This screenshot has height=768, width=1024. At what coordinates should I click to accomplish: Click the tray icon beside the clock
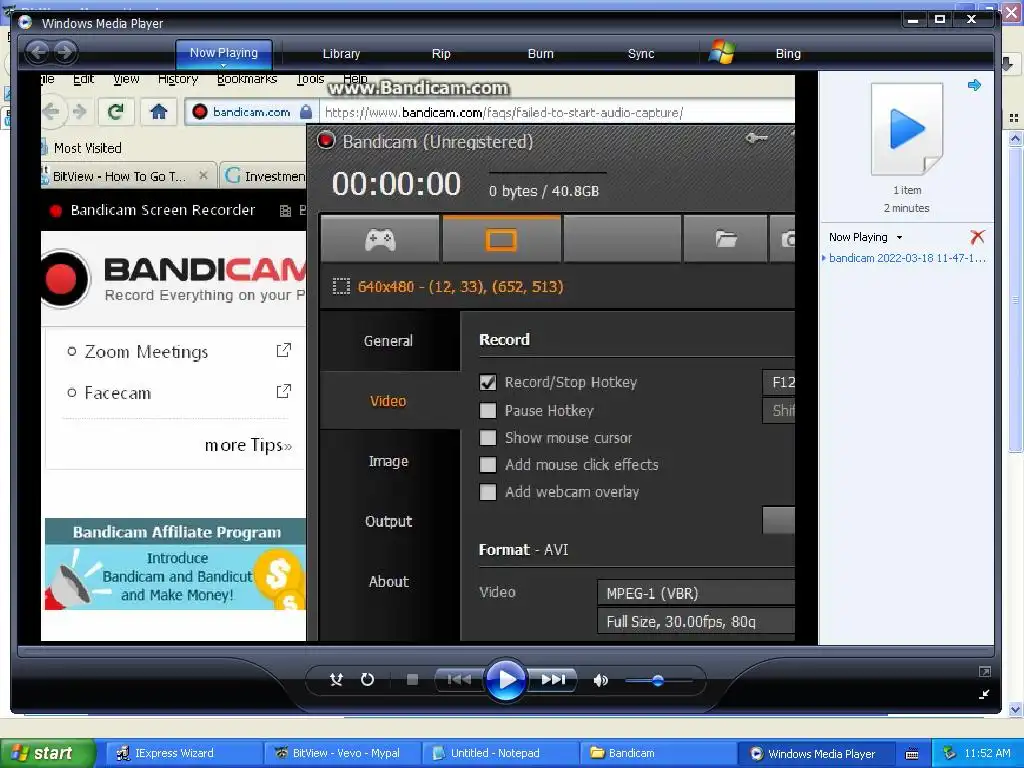949,753
